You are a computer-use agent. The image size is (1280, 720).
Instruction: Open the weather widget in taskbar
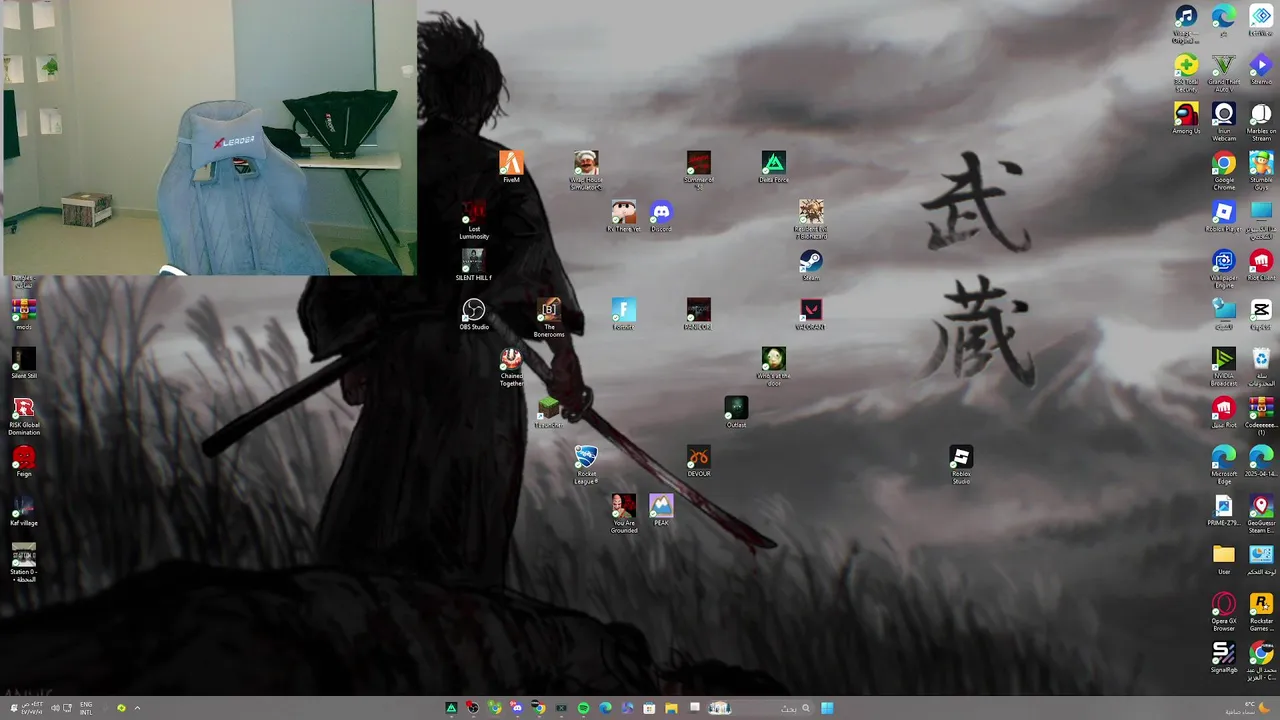[1250, 708]
